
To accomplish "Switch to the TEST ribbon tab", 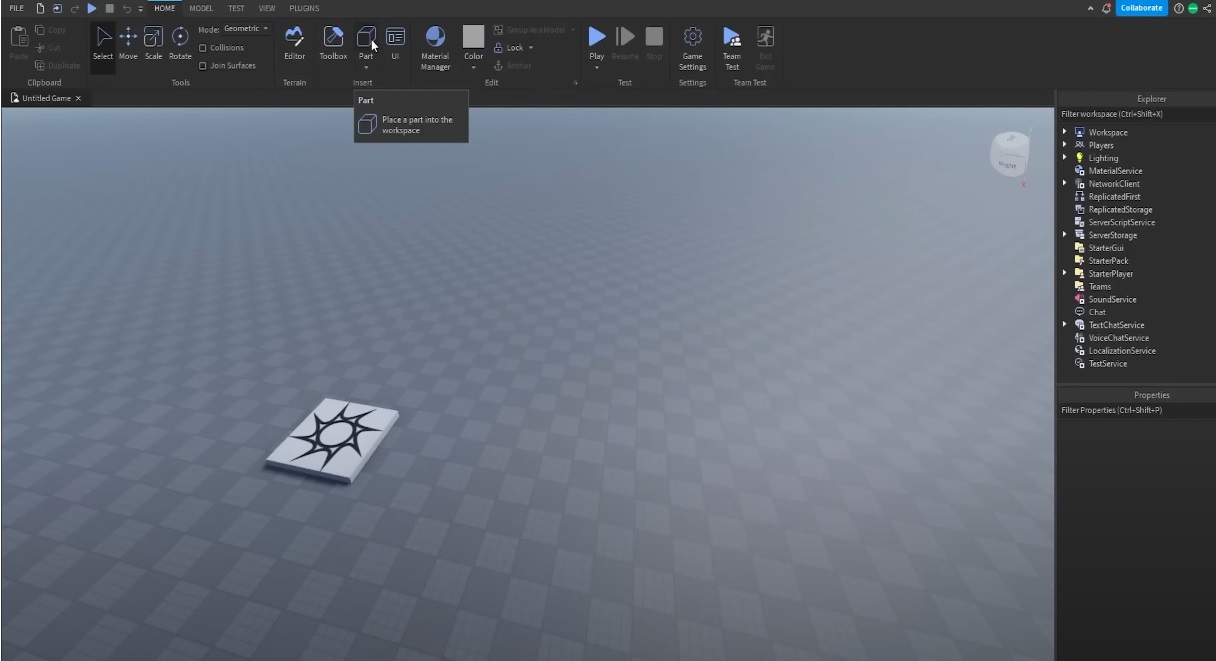I will point(236,8).
